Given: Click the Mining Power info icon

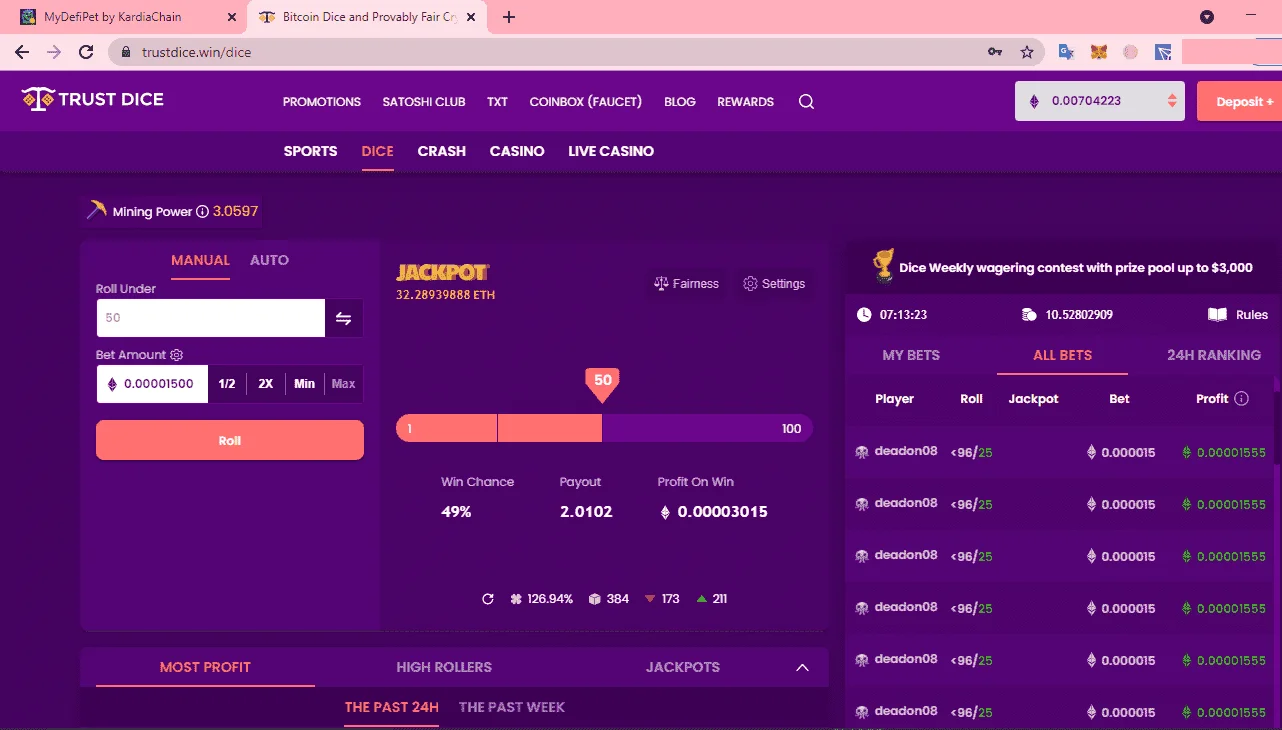Looking at the screenshot, I should [202, 212].
